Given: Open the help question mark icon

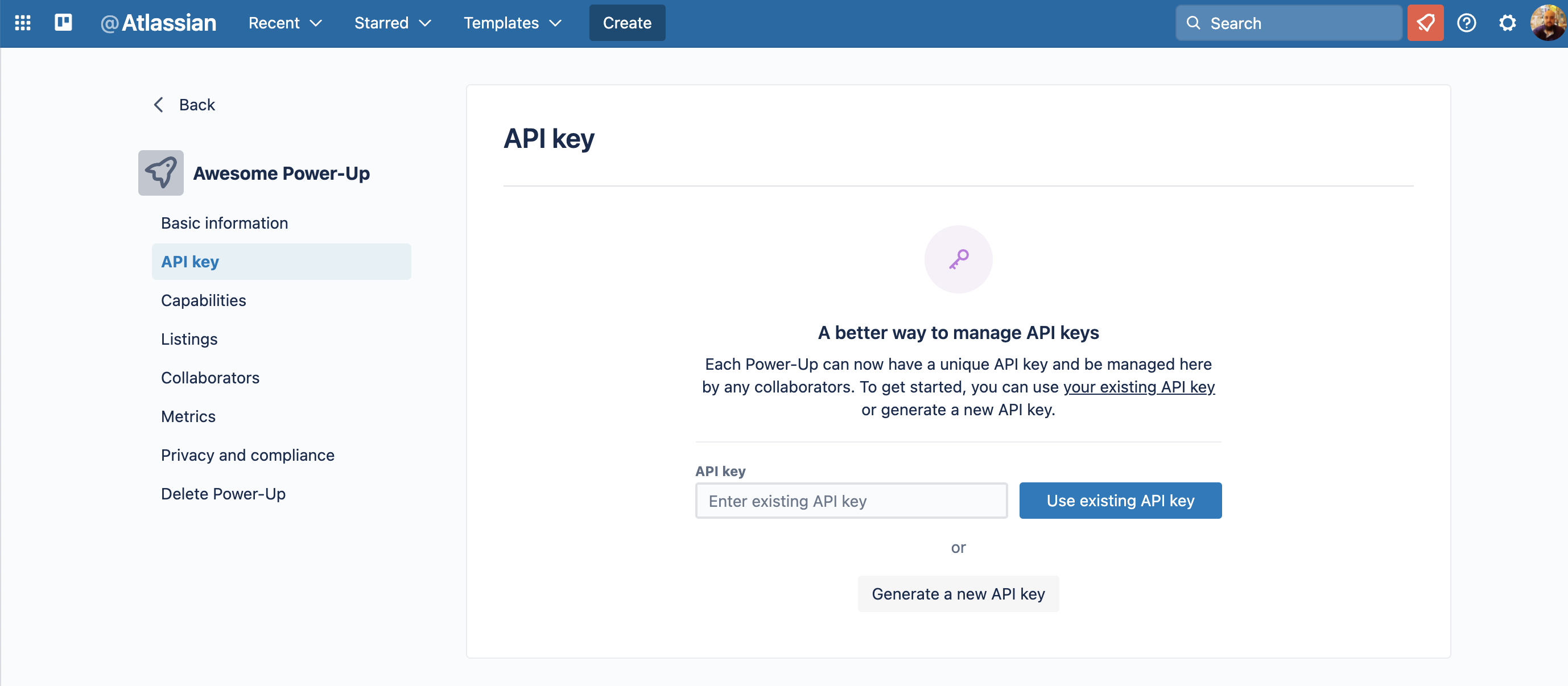Looking at the screenshot, I should pos(1466,23).
